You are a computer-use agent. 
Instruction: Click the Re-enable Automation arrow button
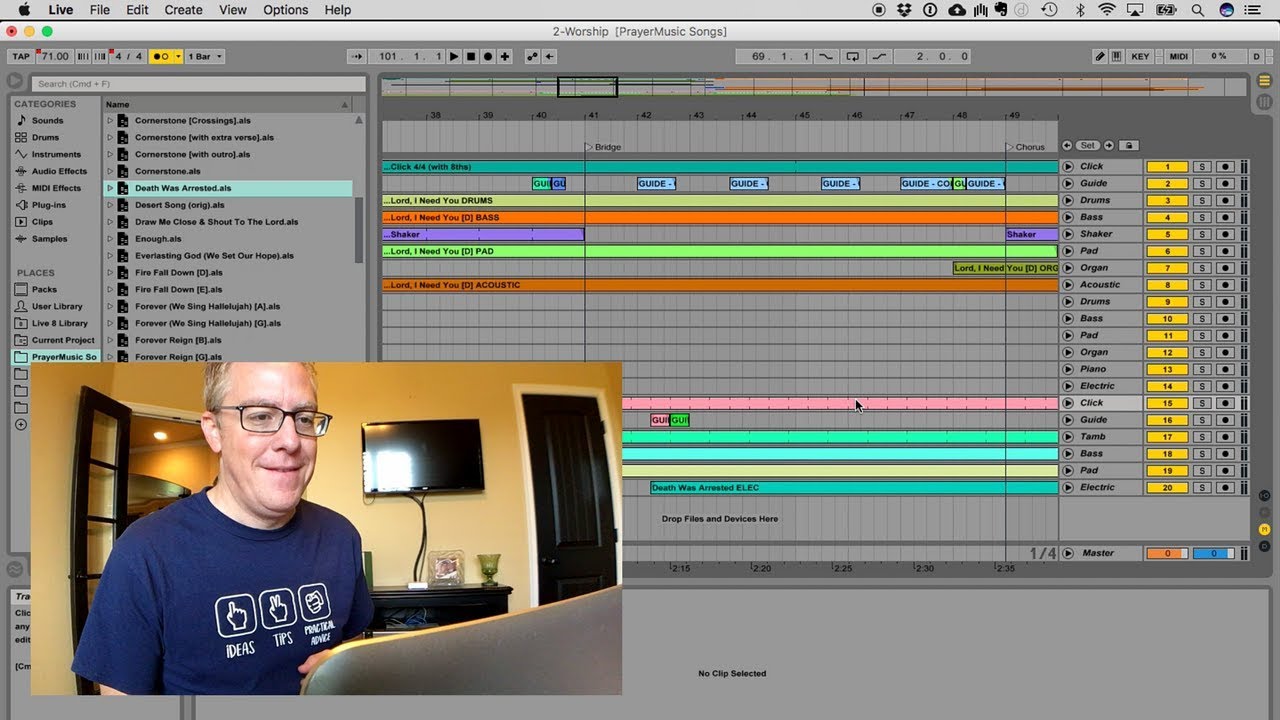coord(549,57)
